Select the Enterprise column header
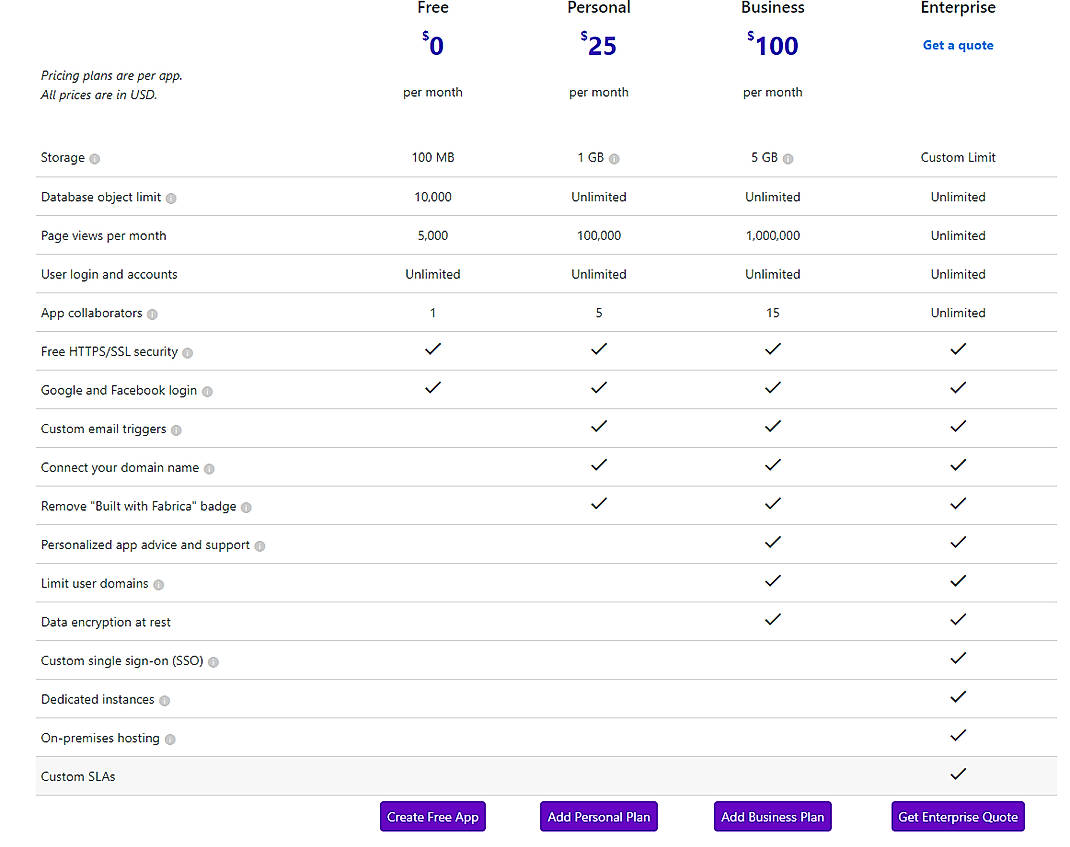 (x=957, y=9)
